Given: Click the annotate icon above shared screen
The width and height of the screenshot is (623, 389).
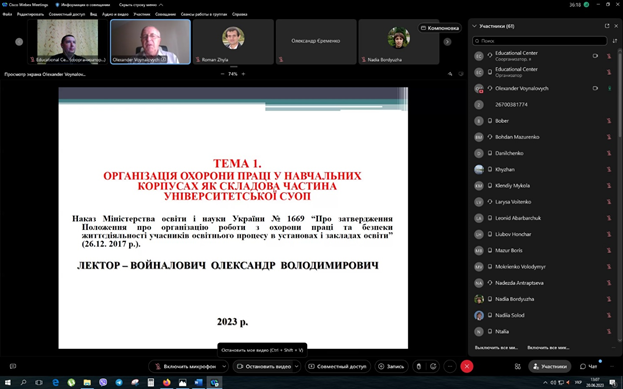Looking at the screenshot, I should coord(450,74).
